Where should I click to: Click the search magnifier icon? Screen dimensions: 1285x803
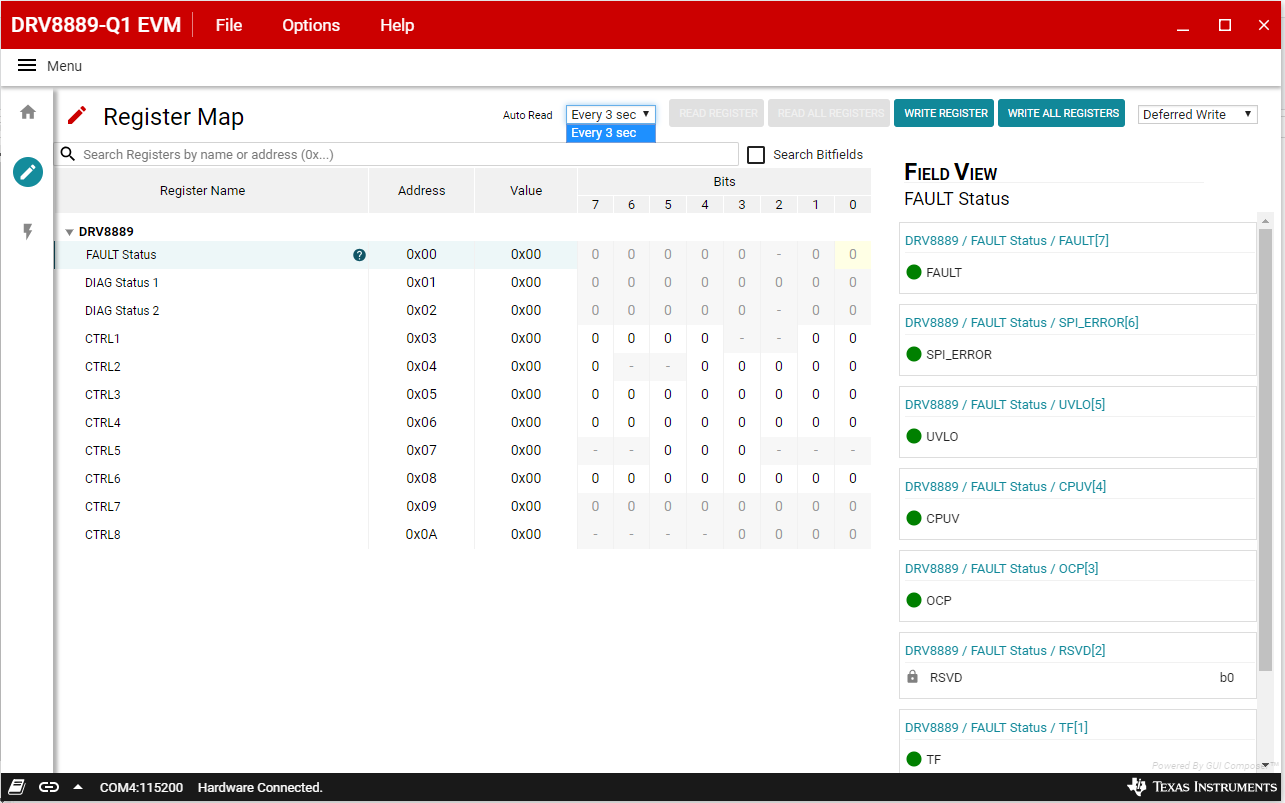point(68,154)
